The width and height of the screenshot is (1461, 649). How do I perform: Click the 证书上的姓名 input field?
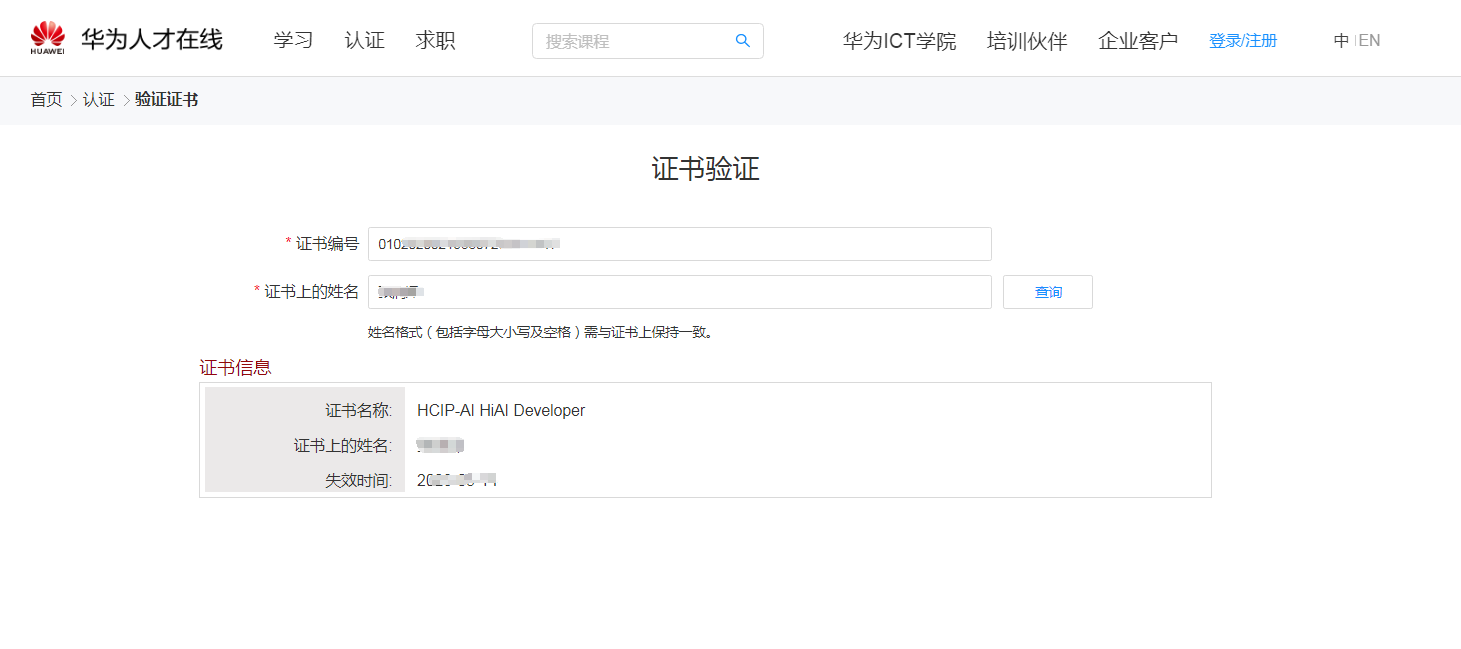point(680,291)
